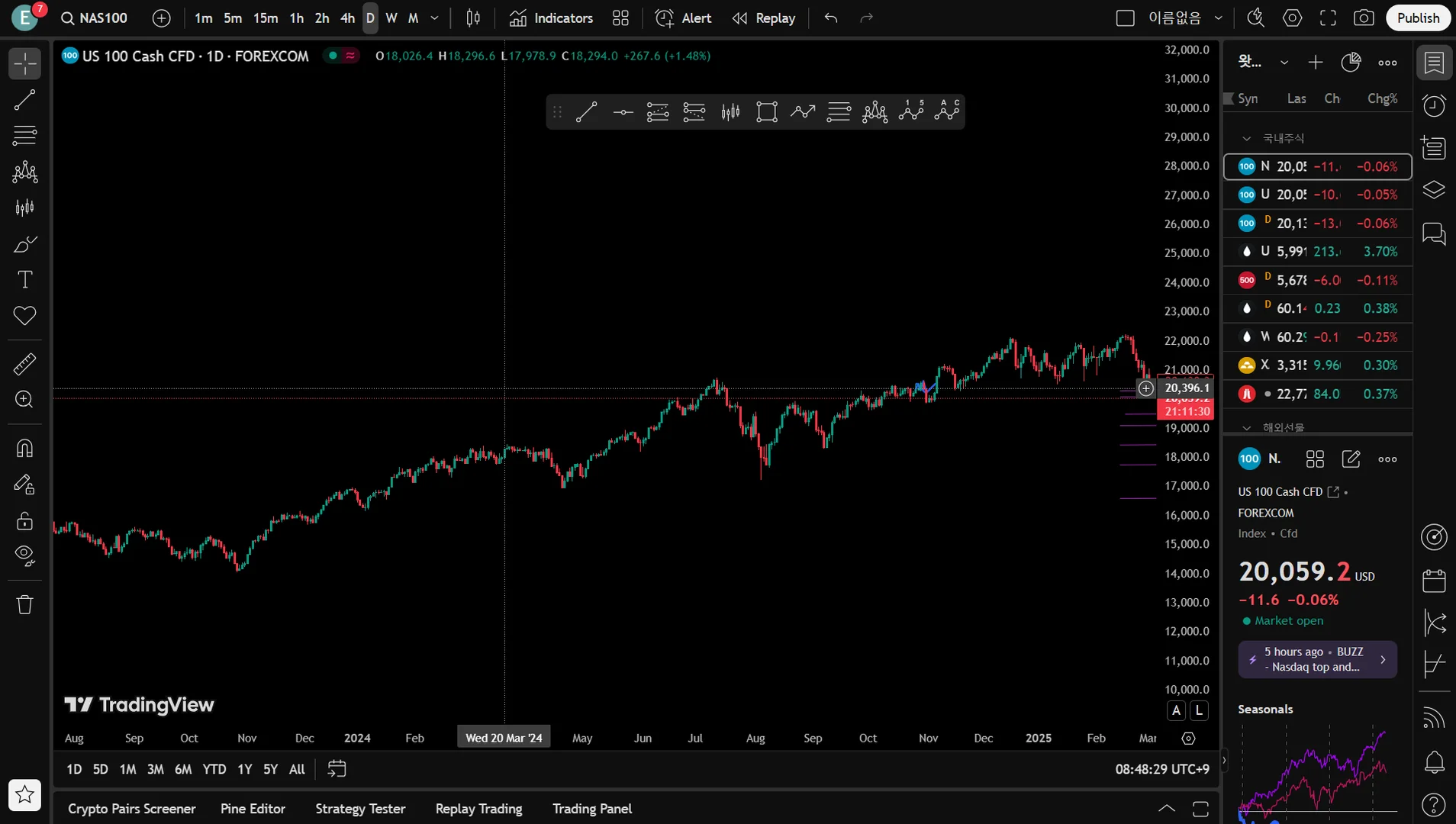Screen dimensions: 1456x824
Task: Toggle auto scale with A button
Action: click(x=1177, y=711)
